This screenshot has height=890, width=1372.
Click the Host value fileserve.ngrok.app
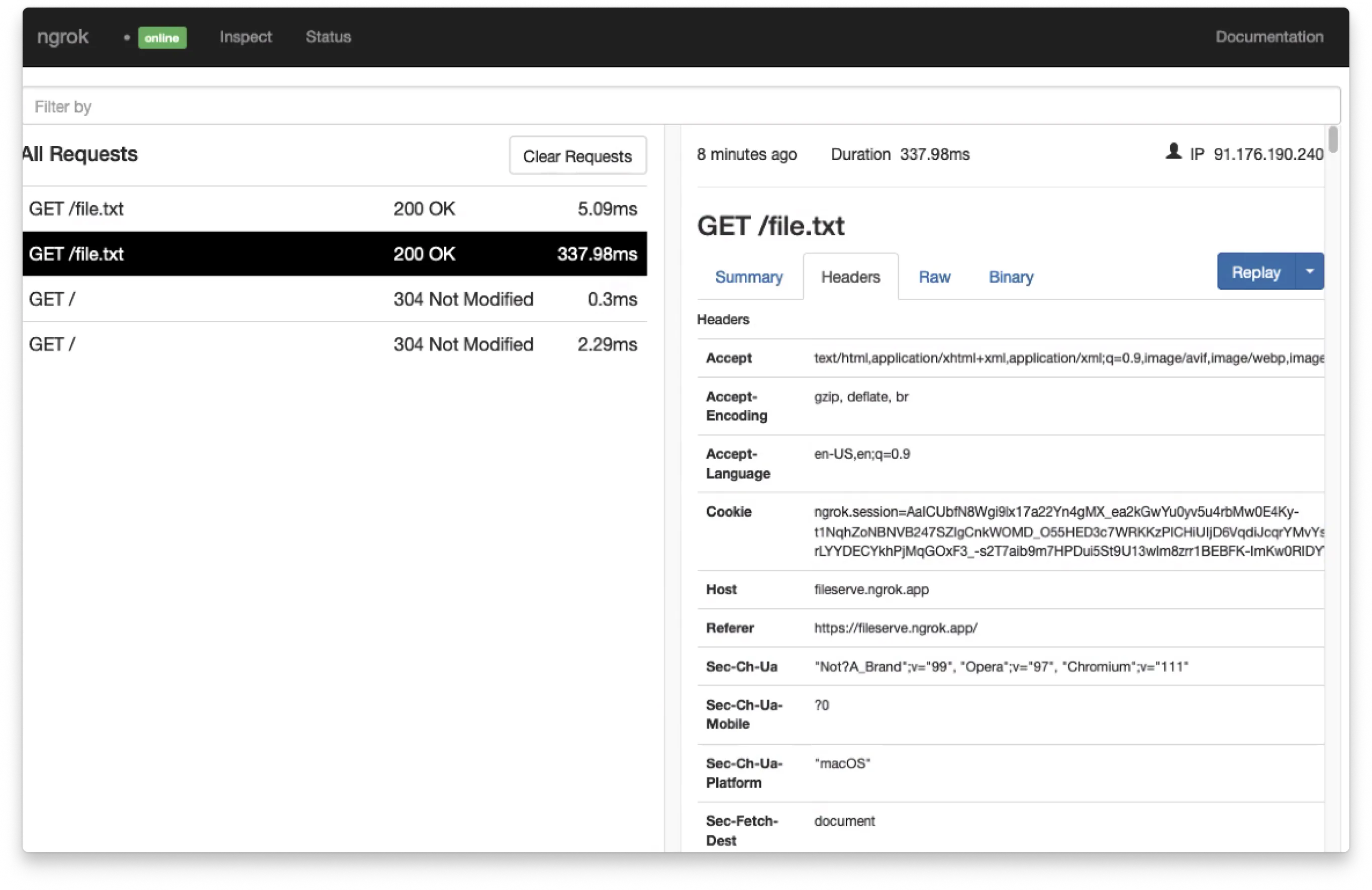click(x=871, y=589)
